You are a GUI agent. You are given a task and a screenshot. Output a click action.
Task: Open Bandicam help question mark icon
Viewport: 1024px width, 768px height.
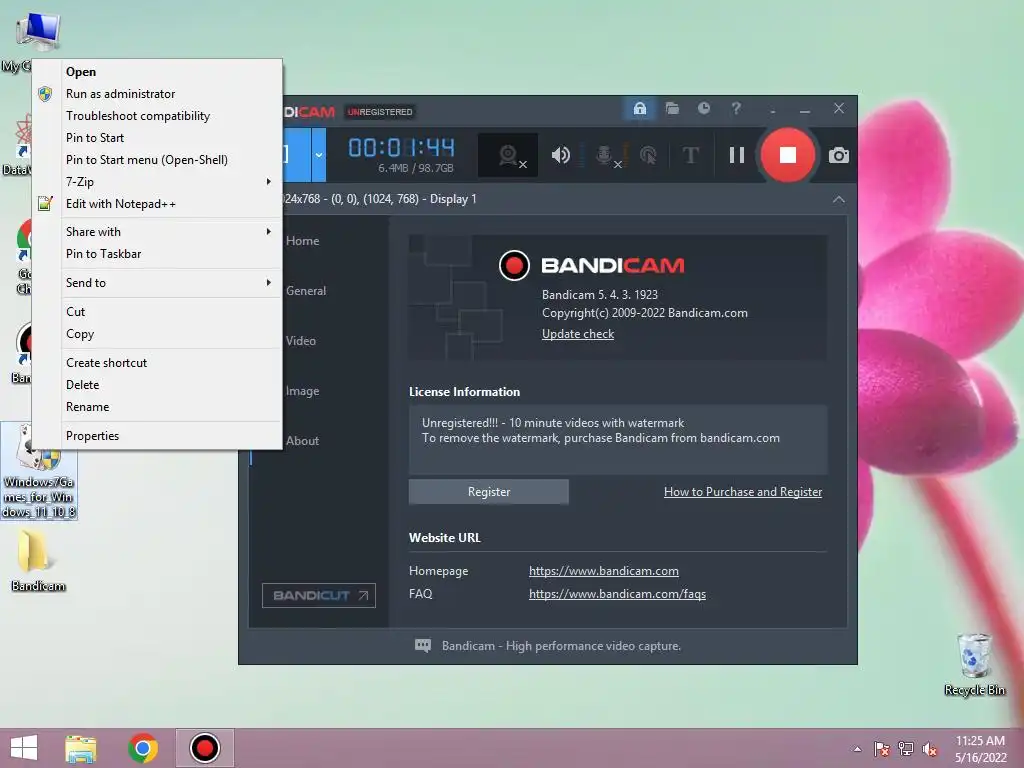736,108
